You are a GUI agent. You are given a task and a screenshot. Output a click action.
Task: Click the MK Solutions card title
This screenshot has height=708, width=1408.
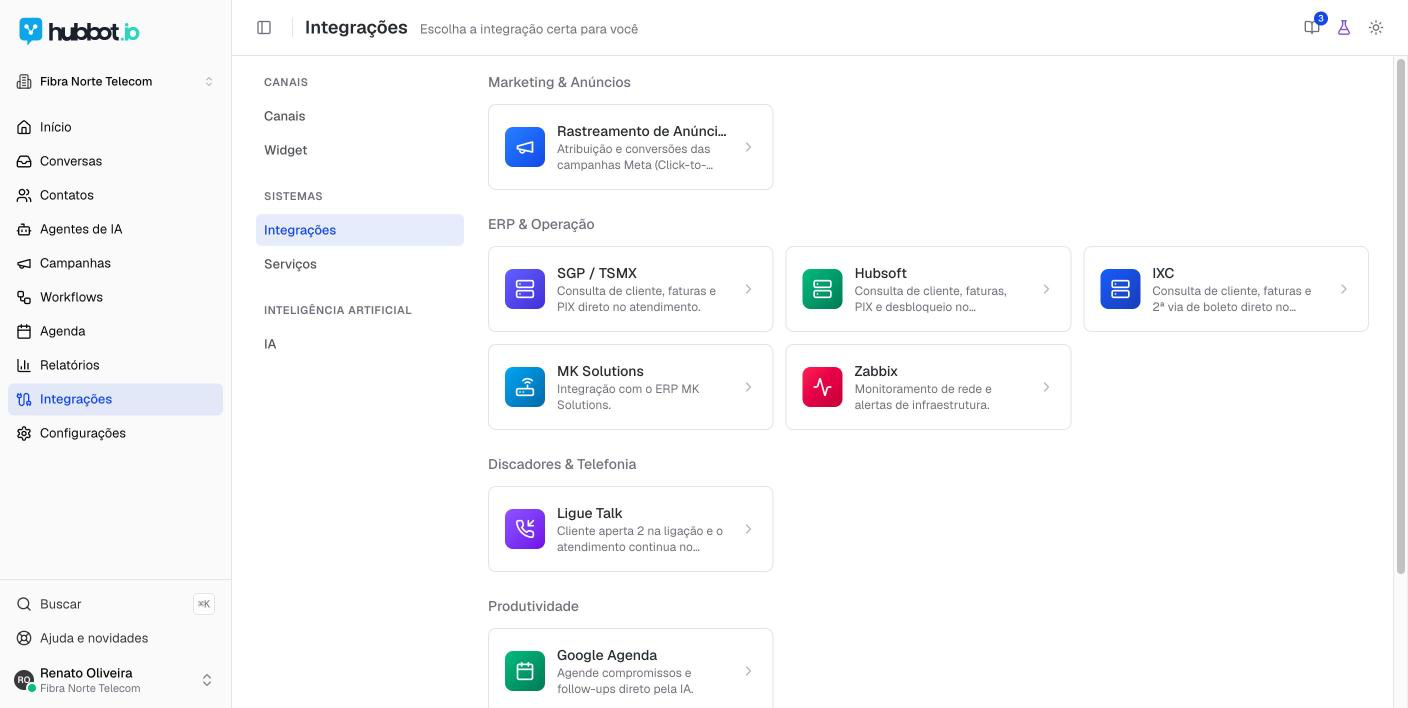[x=600, y=371]
